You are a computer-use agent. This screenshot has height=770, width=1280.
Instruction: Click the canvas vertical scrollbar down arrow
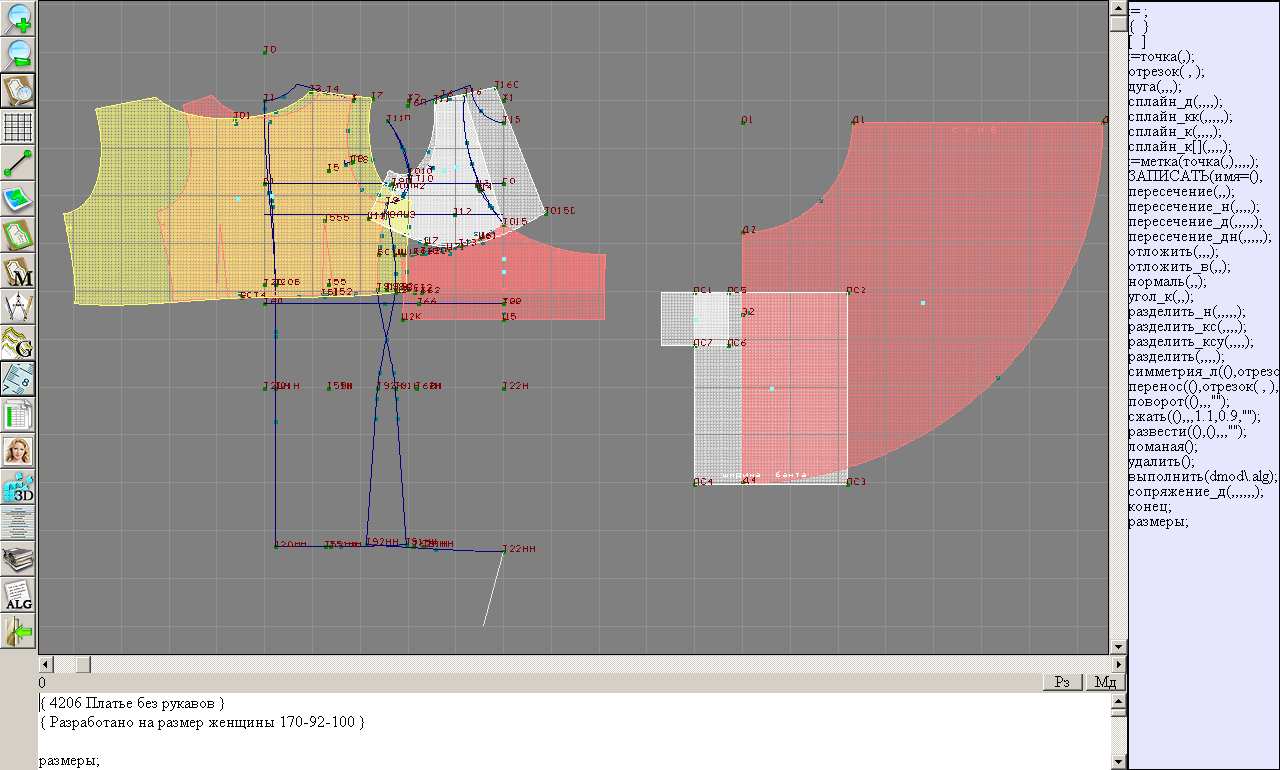click(1118, 646)
